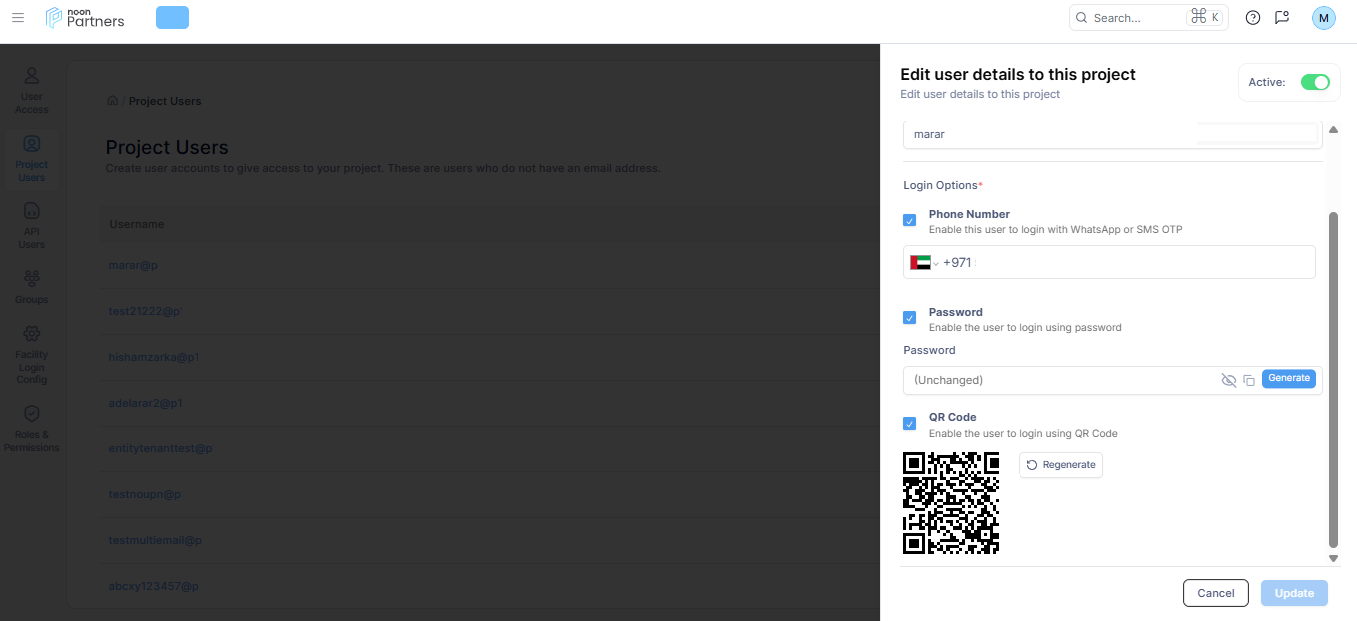Go to User Access in sidebar
This screenshot has width=1357, height=621.
32,90
